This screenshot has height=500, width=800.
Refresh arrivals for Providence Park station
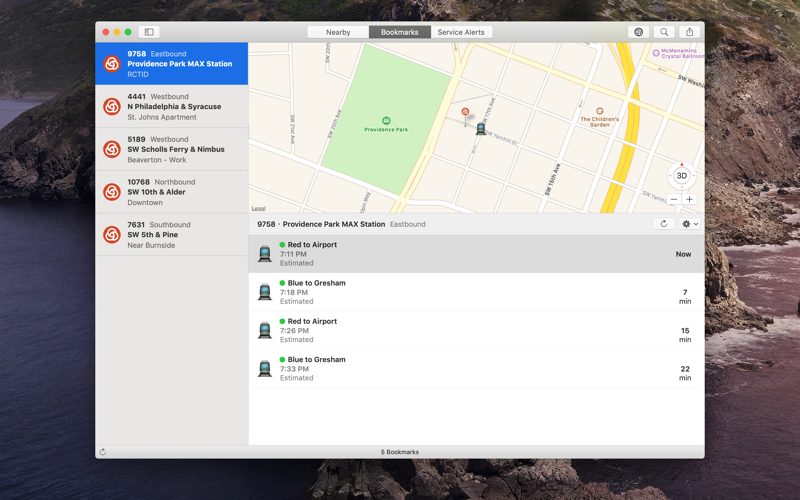(663, 224)
